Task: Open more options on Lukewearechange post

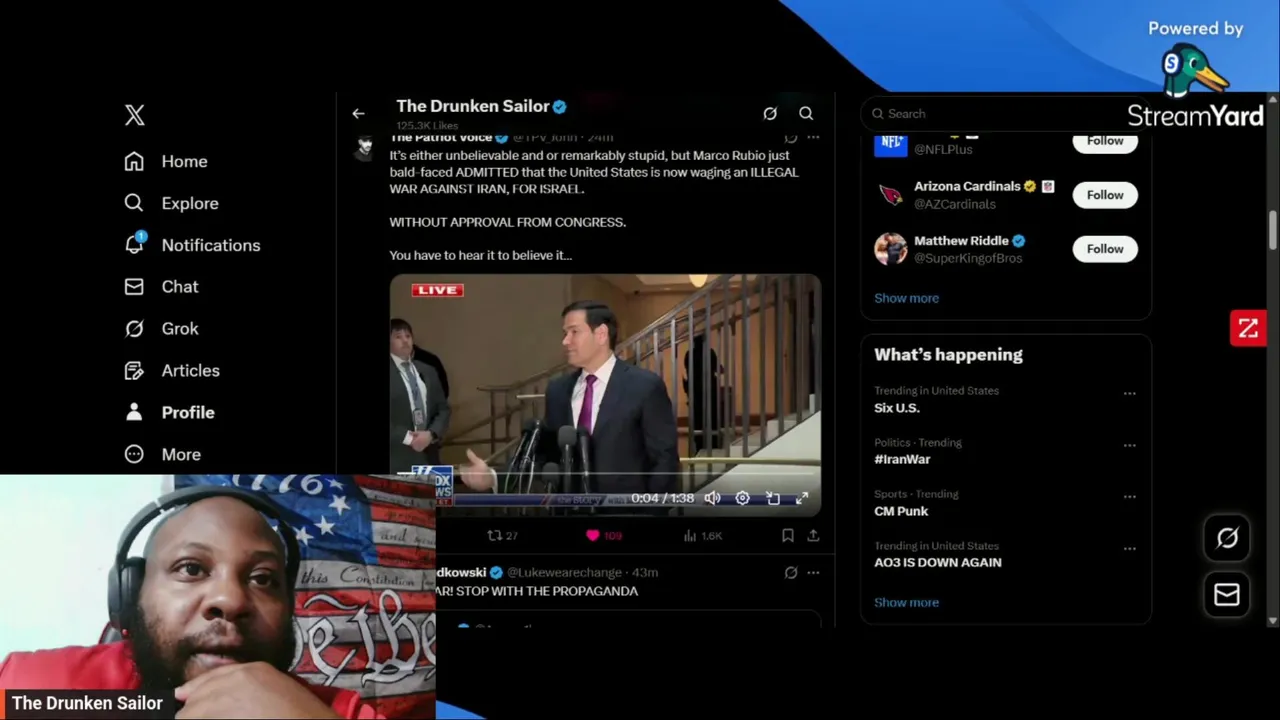Action: 813,573
